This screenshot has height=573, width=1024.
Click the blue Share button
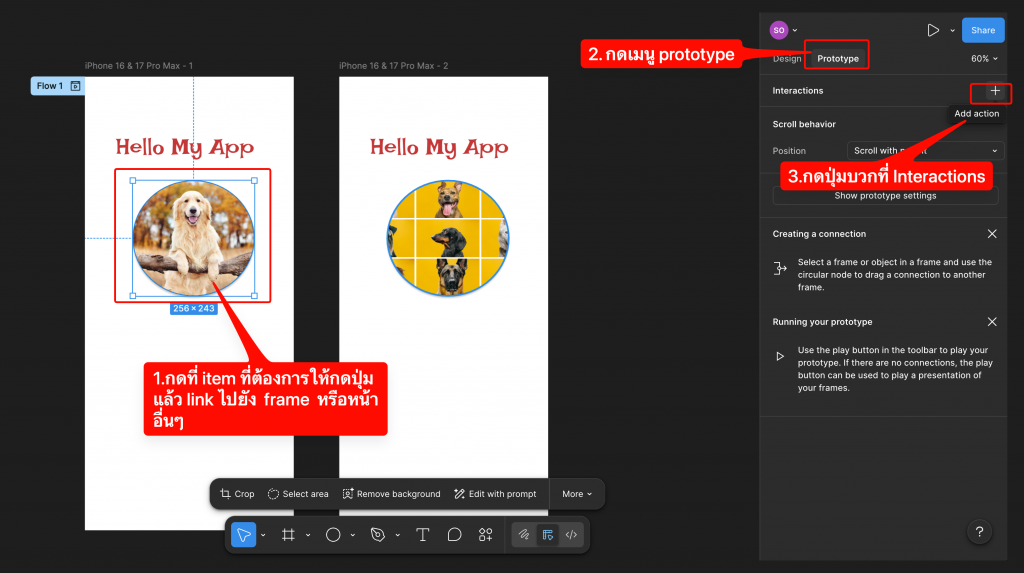(x=982, y=30)
